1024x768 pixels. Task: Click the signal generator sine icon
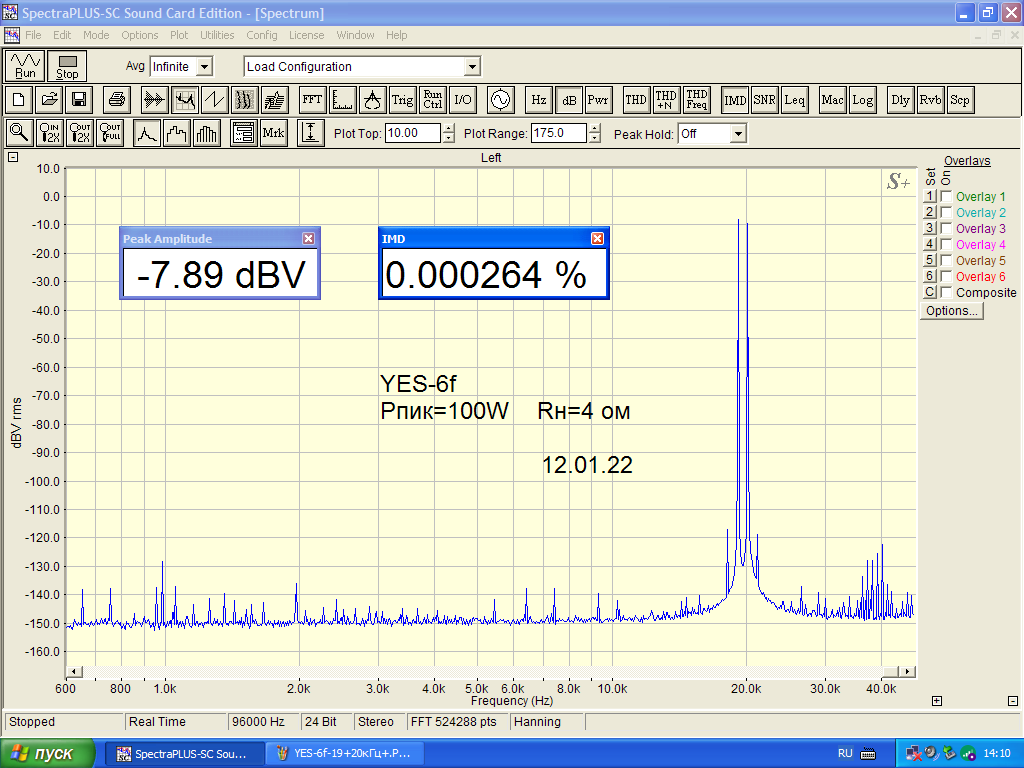[499, 100]
